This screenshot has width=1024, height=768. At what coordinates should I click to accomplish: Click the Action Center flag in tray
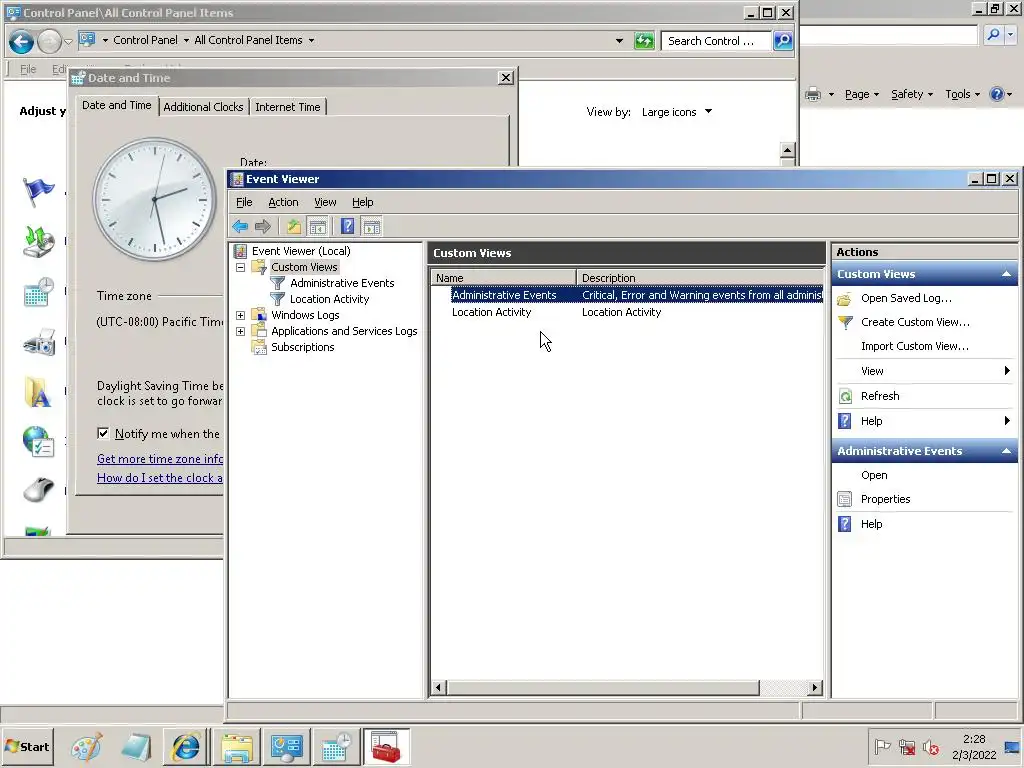pyautogui.click(x=882, y=746)
